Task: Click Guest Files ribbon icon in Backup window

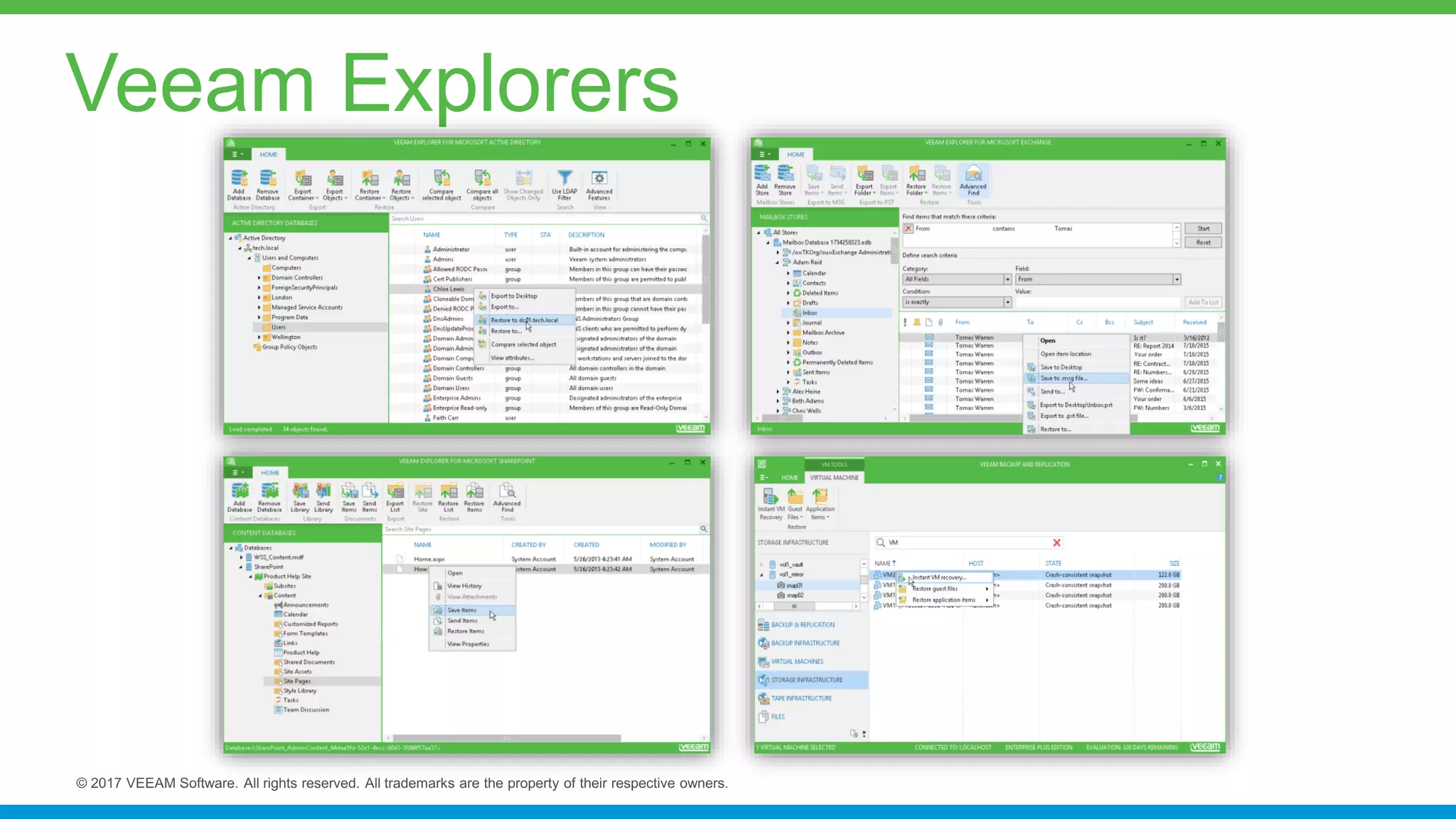Action: click(795, 503)
